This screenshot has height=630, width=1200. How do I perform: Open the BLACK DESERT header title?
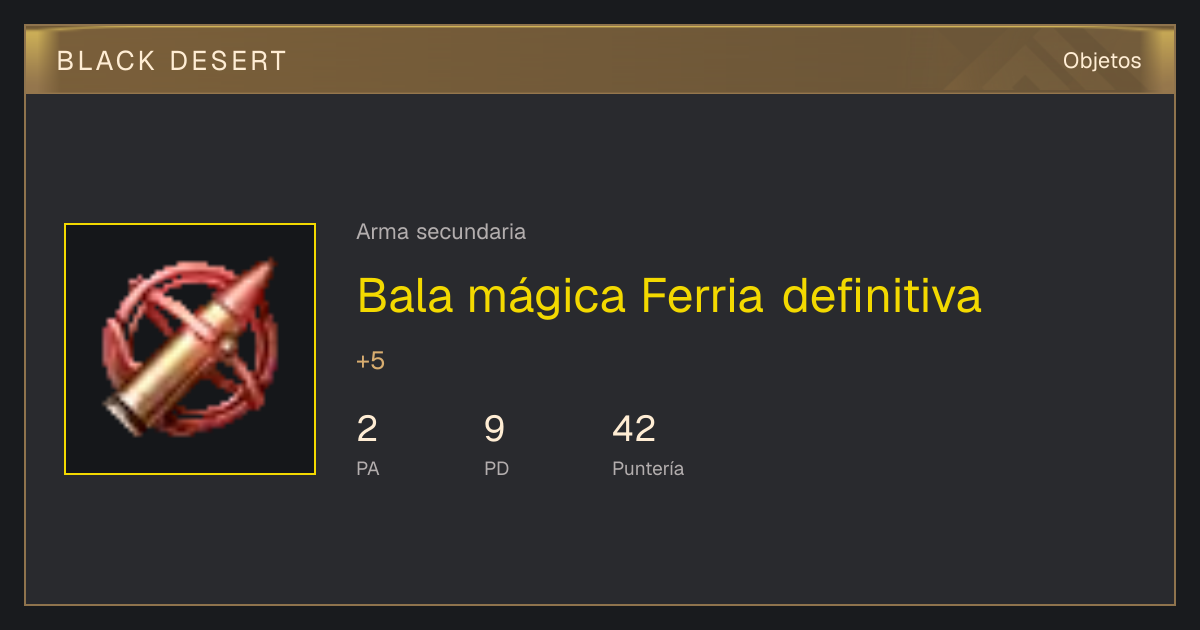172,61
